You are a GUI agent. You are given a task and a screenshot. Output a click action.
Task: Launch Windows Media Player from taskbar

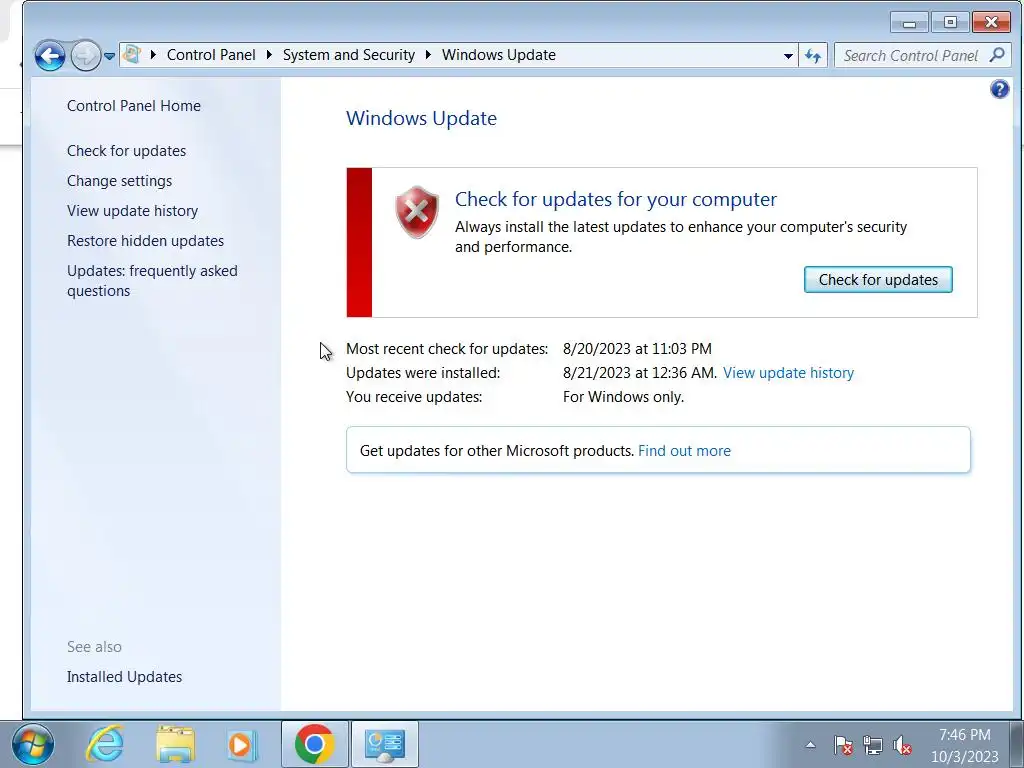[x=242, y=744]
